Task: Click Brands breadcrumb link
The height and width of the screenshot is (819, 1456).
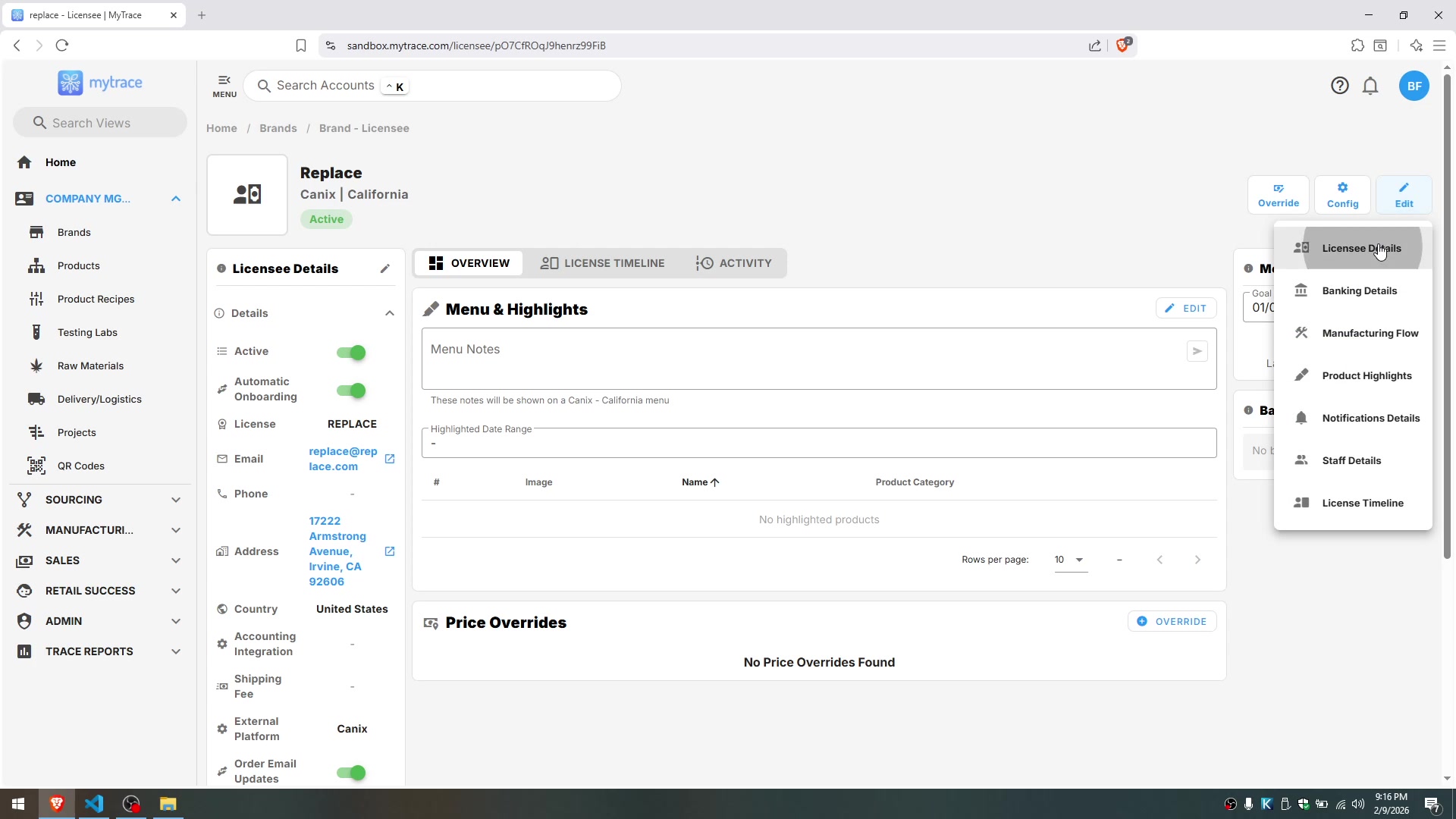Action: [278, 128]
